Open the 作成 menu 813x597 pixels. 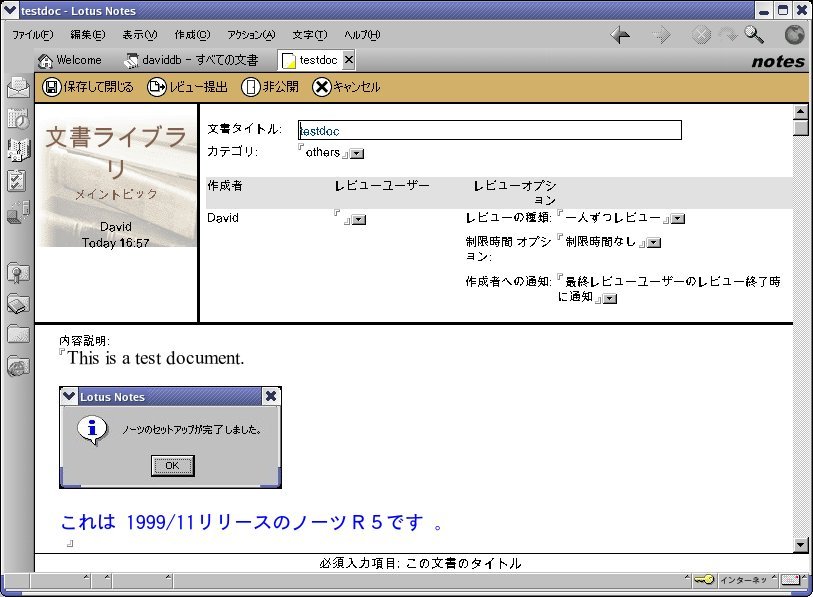click(192, 35)
